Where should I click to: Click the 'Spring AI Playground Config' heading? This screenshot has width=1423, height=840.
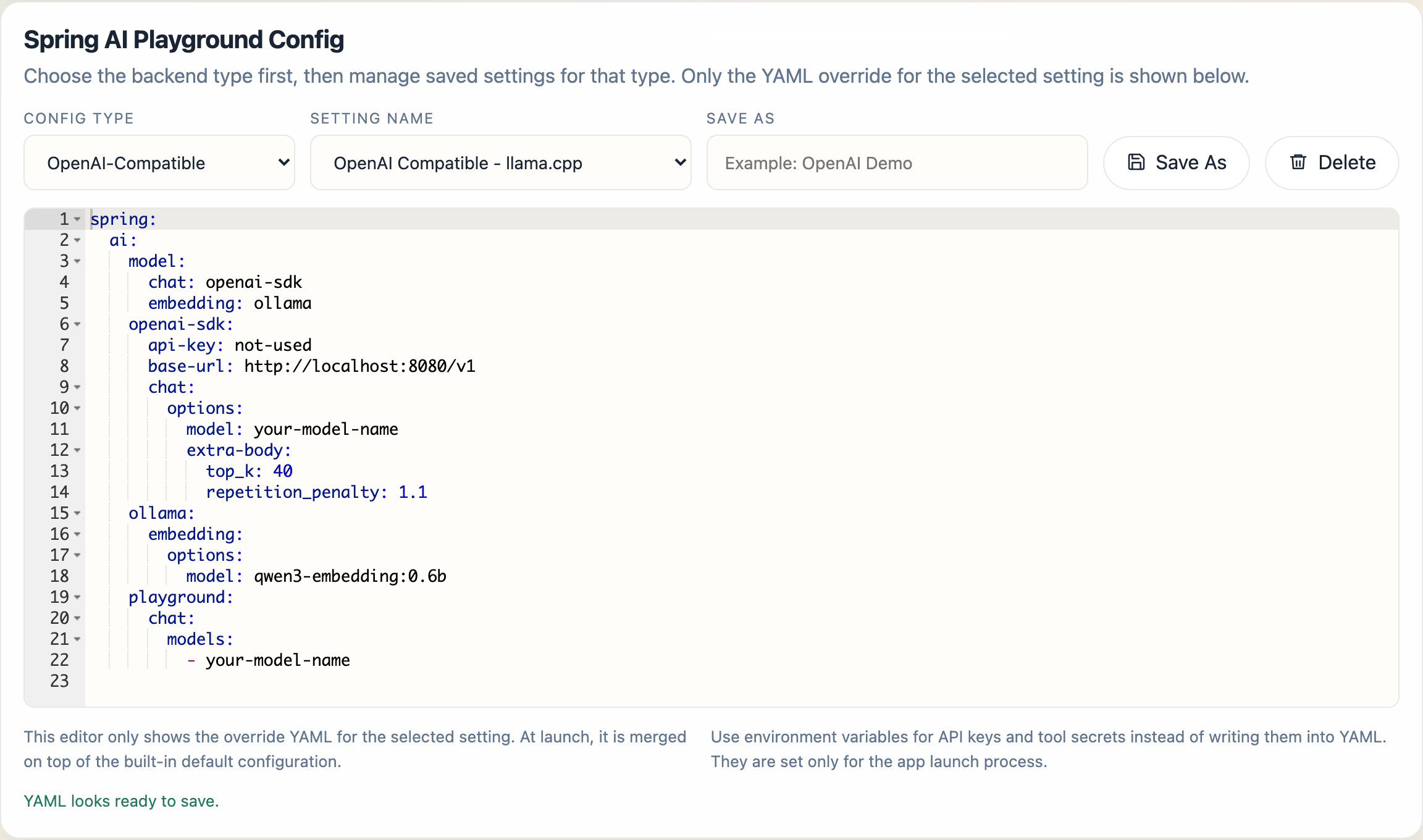point(184,40)
